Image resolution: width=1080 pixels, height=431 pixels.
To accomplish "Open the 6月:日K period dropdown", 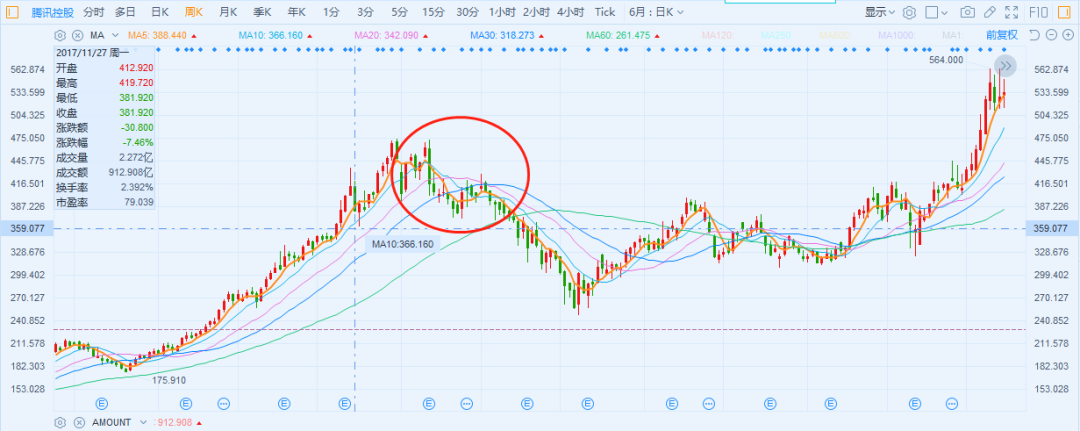I will coord(656,12).
